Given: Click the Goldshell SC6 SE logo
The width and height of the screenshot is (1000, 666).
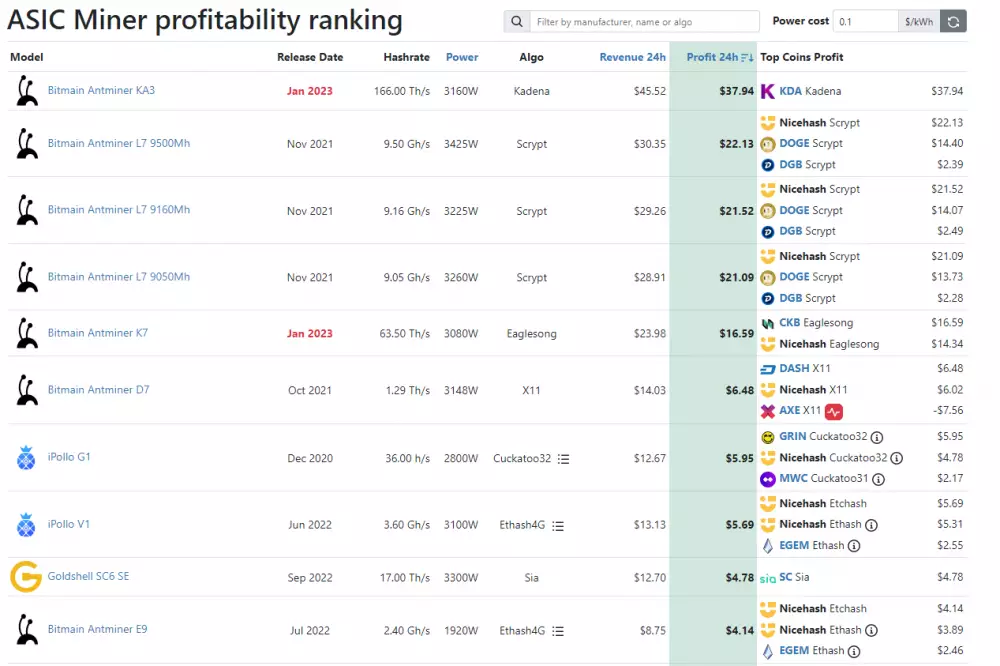Looking at the screenshot, I should [x=25, y=577].
